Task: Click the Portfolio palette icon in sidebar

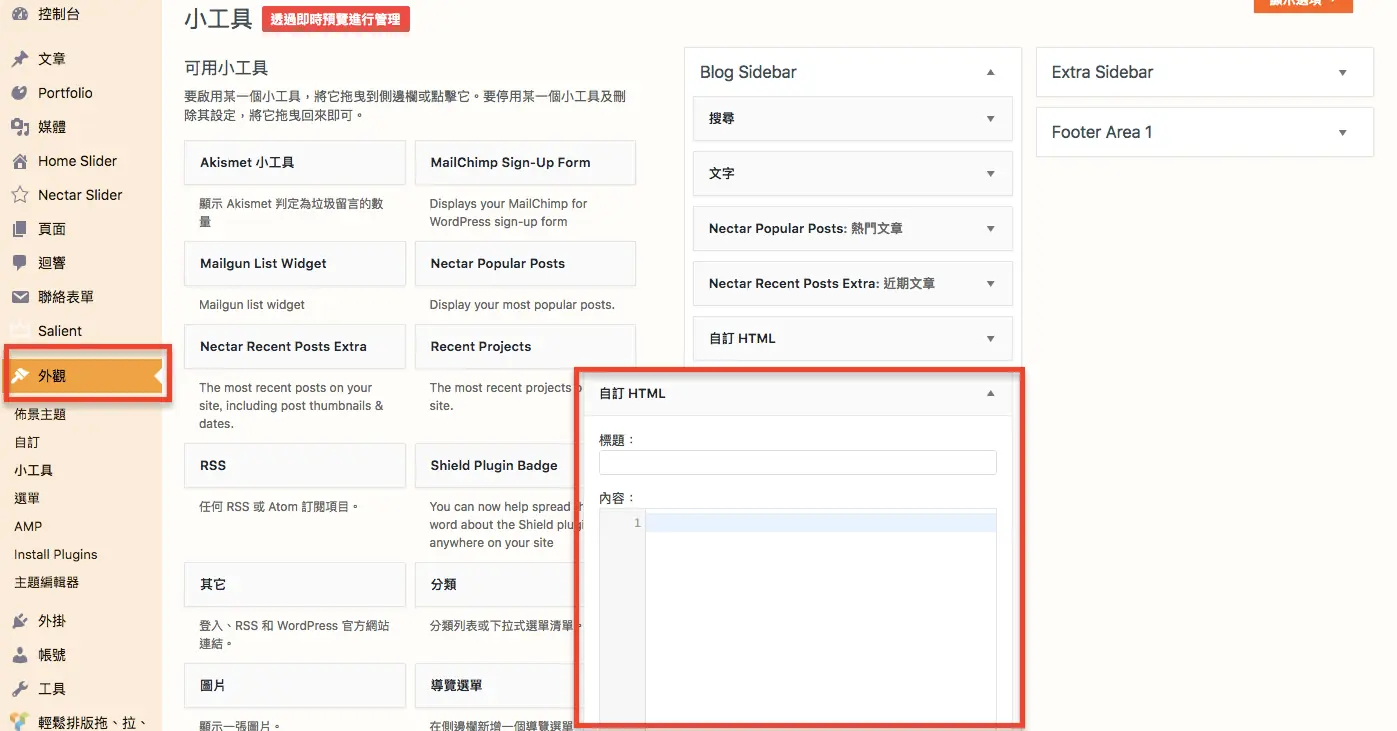Action: click(x=19, y=93)
